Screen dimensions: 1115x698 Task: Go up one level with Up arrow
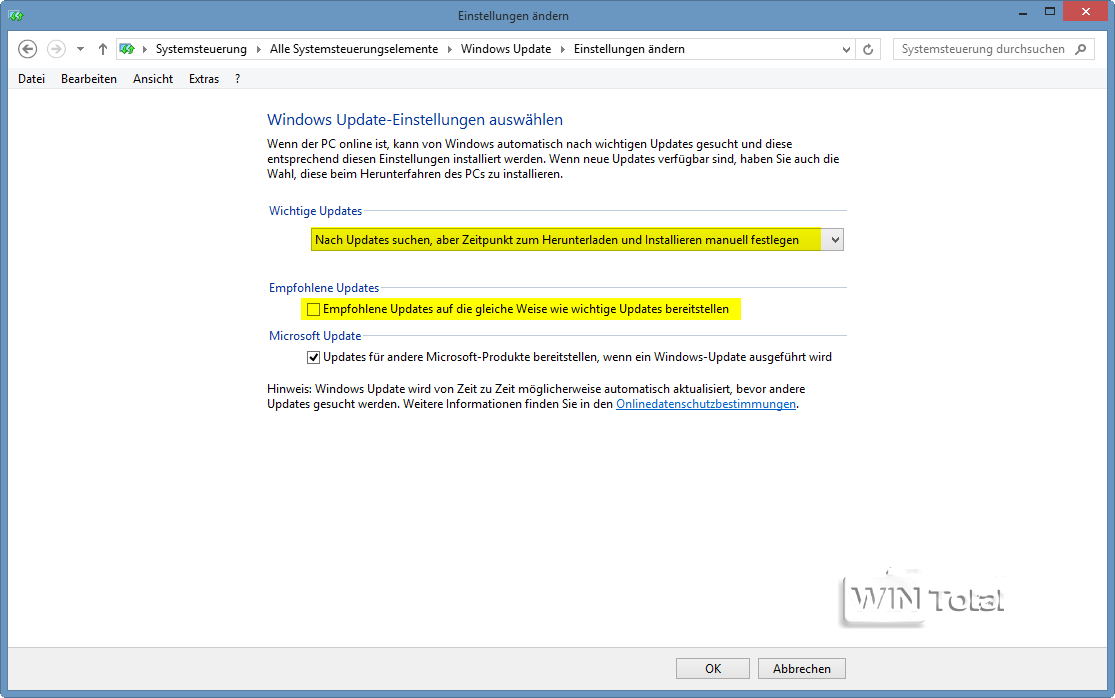pos(103,49)
